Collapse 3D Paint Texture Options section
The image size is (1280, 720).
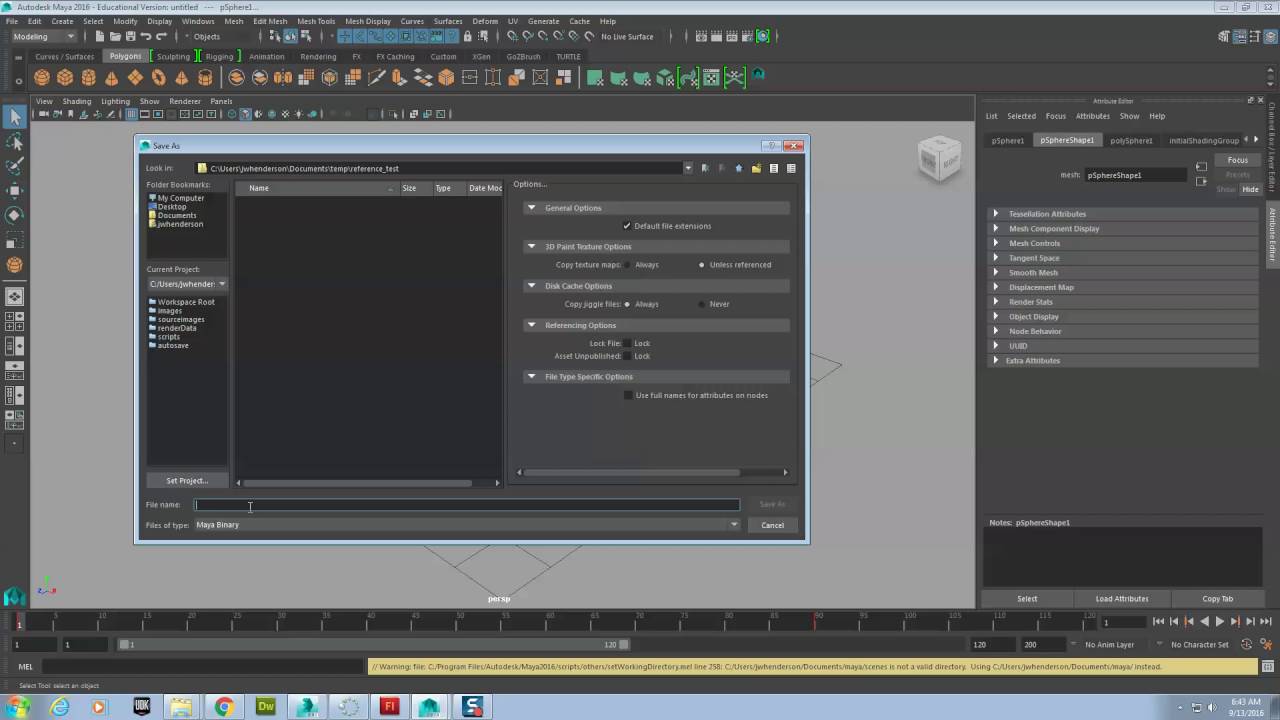point(532,246)
